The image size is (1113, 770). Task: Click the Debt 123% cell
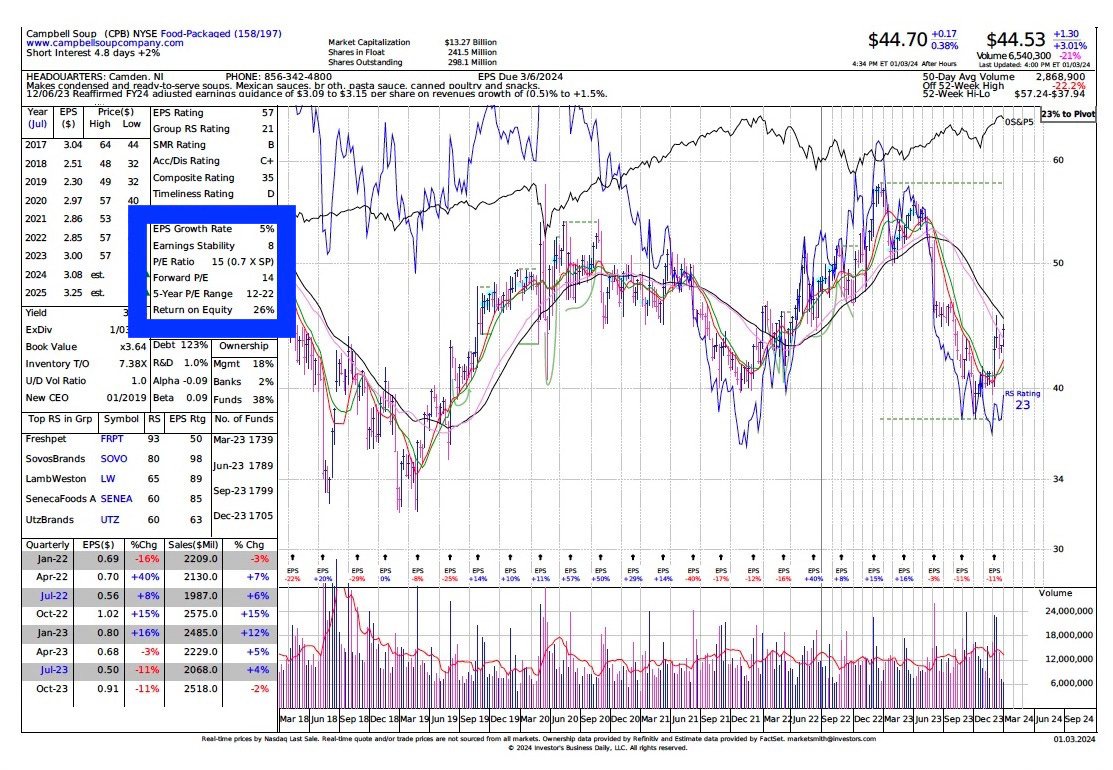180,345
